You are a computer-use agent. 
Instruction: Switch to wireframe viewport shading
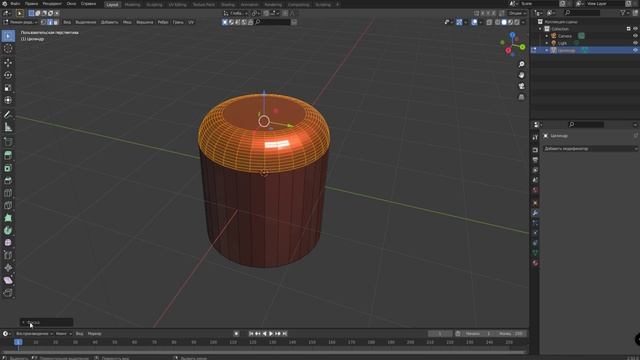(498, 22)
